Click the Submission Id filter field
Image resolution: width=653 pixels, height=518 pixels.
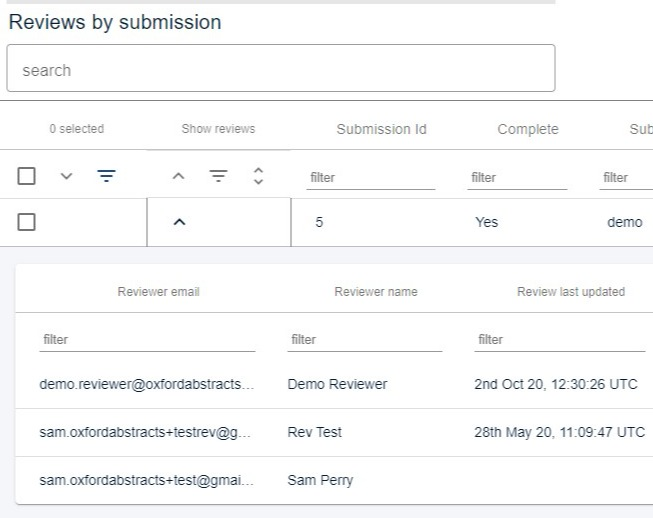coord(371,178)
